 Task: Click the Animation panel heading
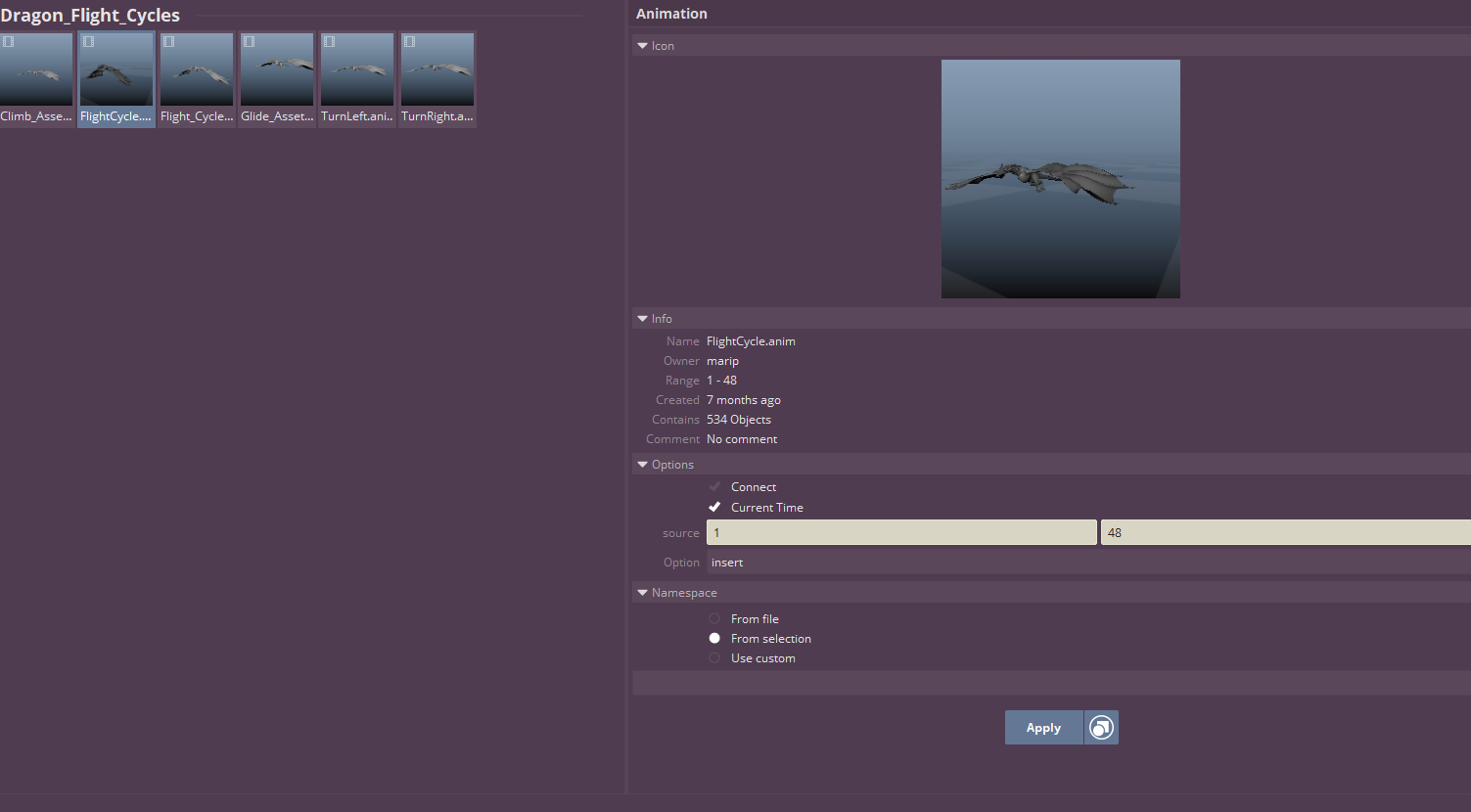point(671,14)
